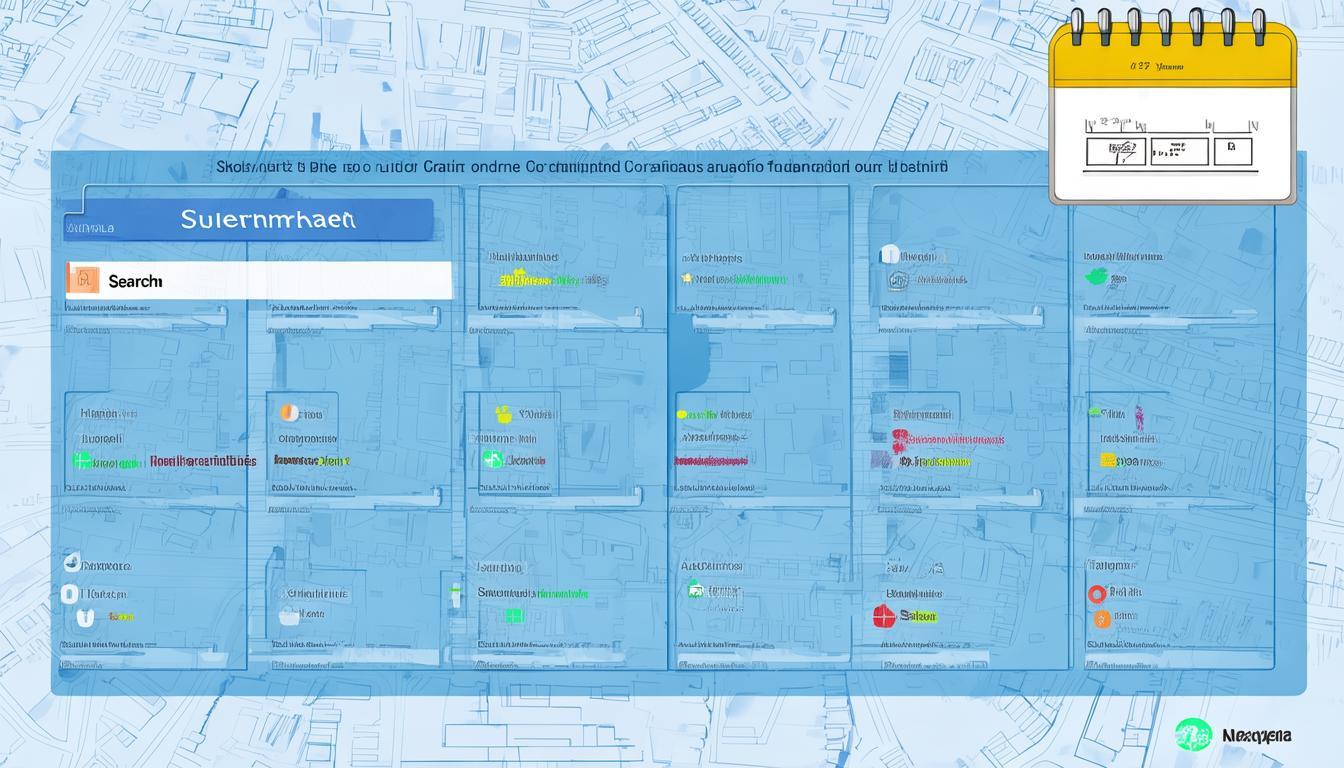Click the first box in the calendar notepad
Viewport: 1344px width, 768px height.
pos(1114,152)
